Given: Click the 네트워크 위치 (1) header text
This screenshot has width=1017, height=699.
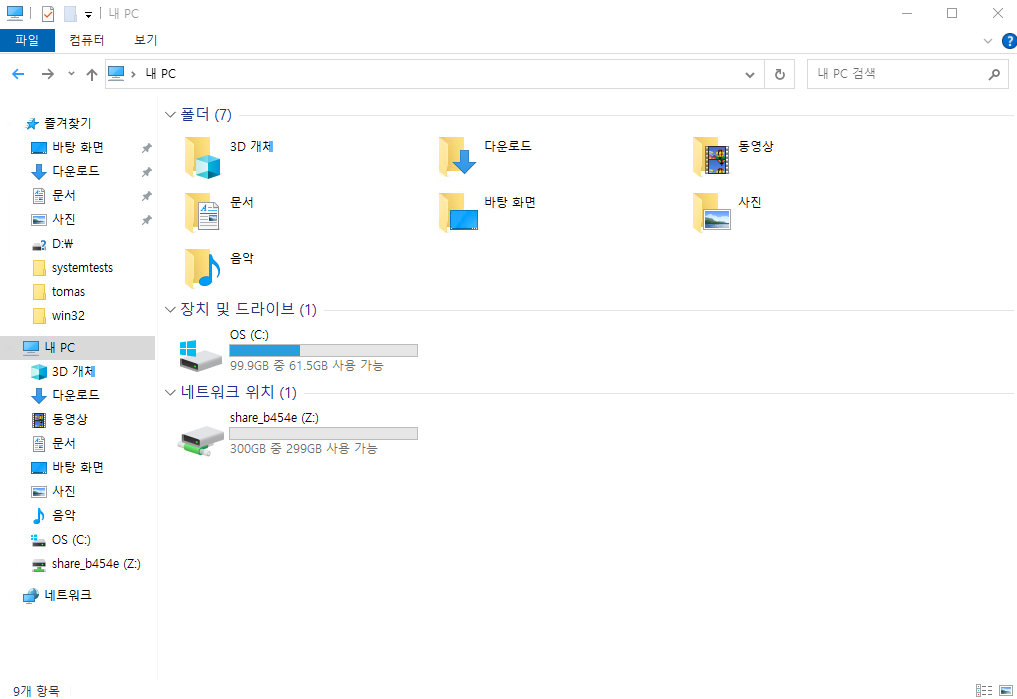Looking at the screenshot, I should [239, 392].
